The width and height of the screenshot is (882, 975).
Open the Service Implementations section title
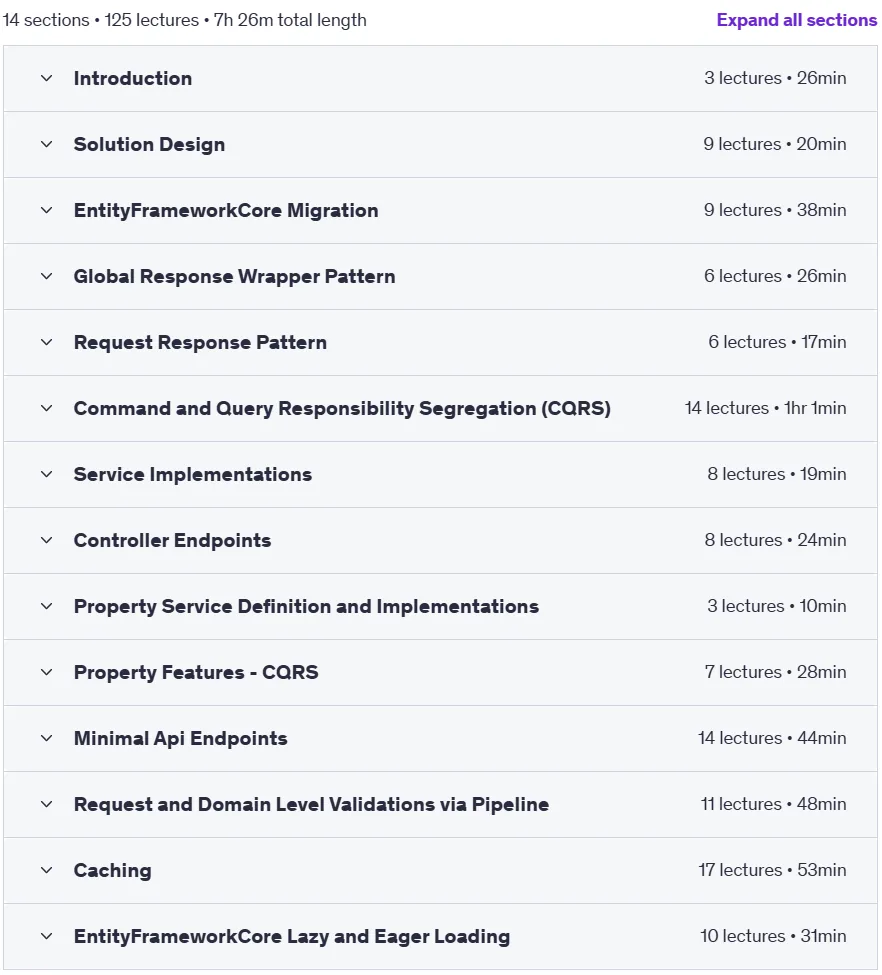[x=193, y=474]
